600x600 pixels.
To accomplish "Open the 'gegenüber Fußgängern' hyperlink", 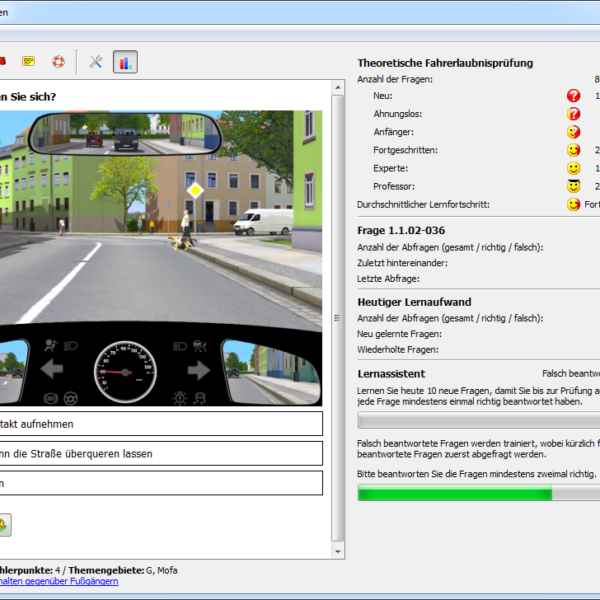I will (x=58, y=581).
